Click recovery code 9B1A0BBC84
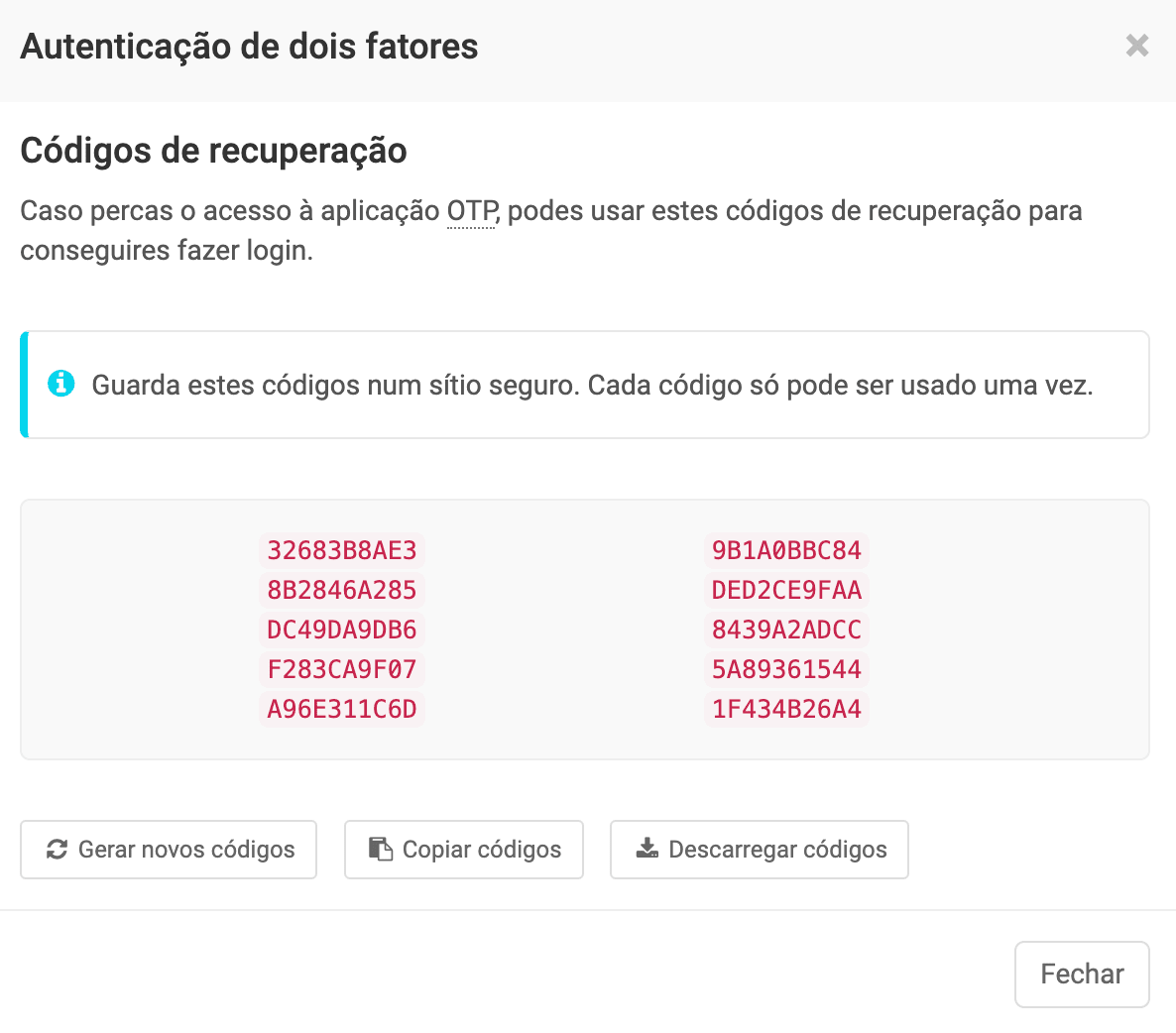Image resolution: width=1176 pixels, height=1033 pixels. click(x=786, y=550)
